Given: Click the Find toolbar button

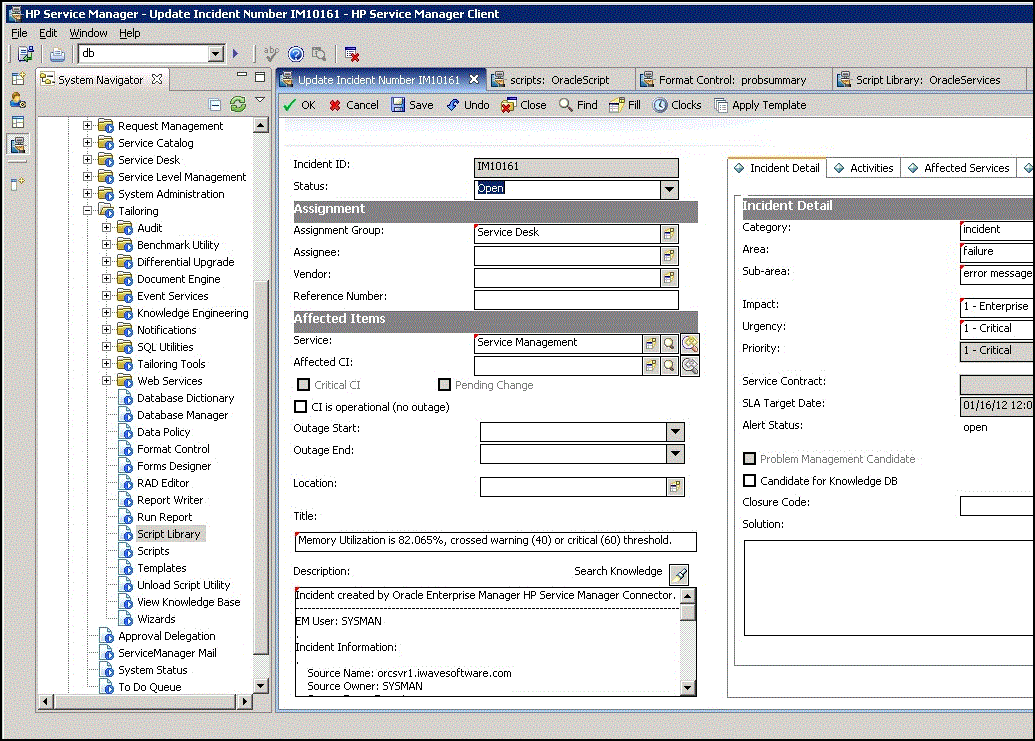Looking at the screenshot, I should (x=578, y=105).
